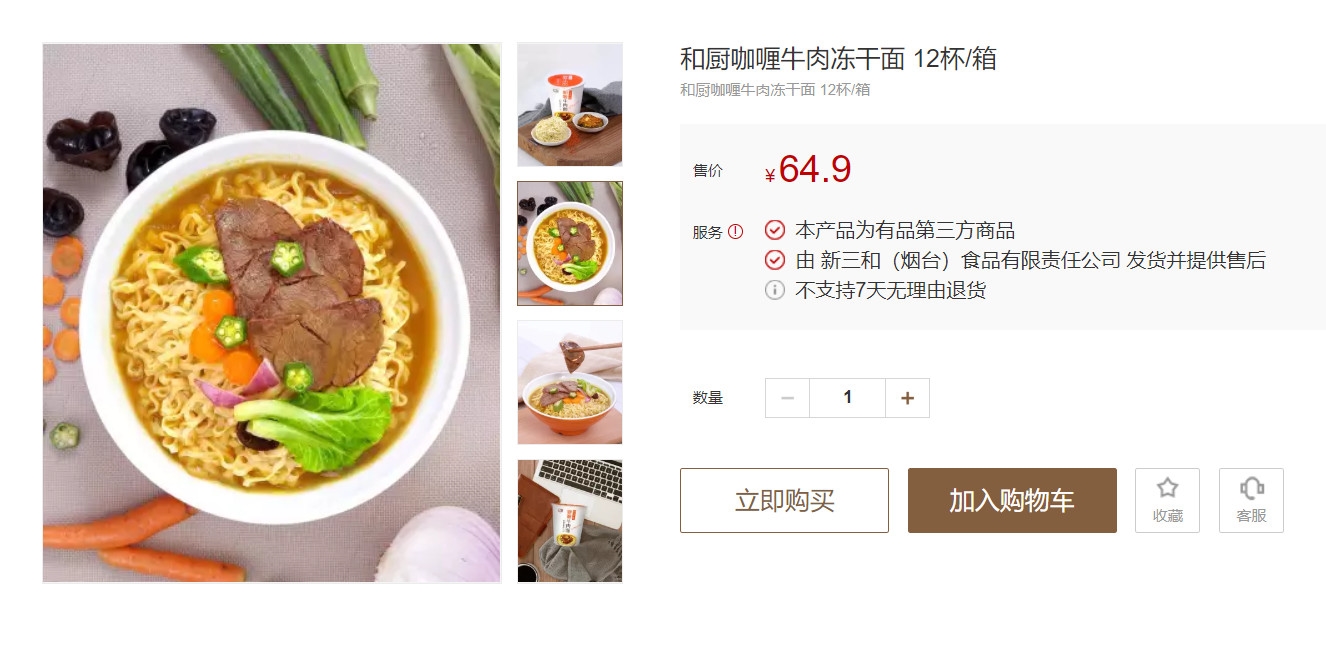1326x647 pixels.
Task: Click the grey product subtitle text
Action: click(775, 90)
